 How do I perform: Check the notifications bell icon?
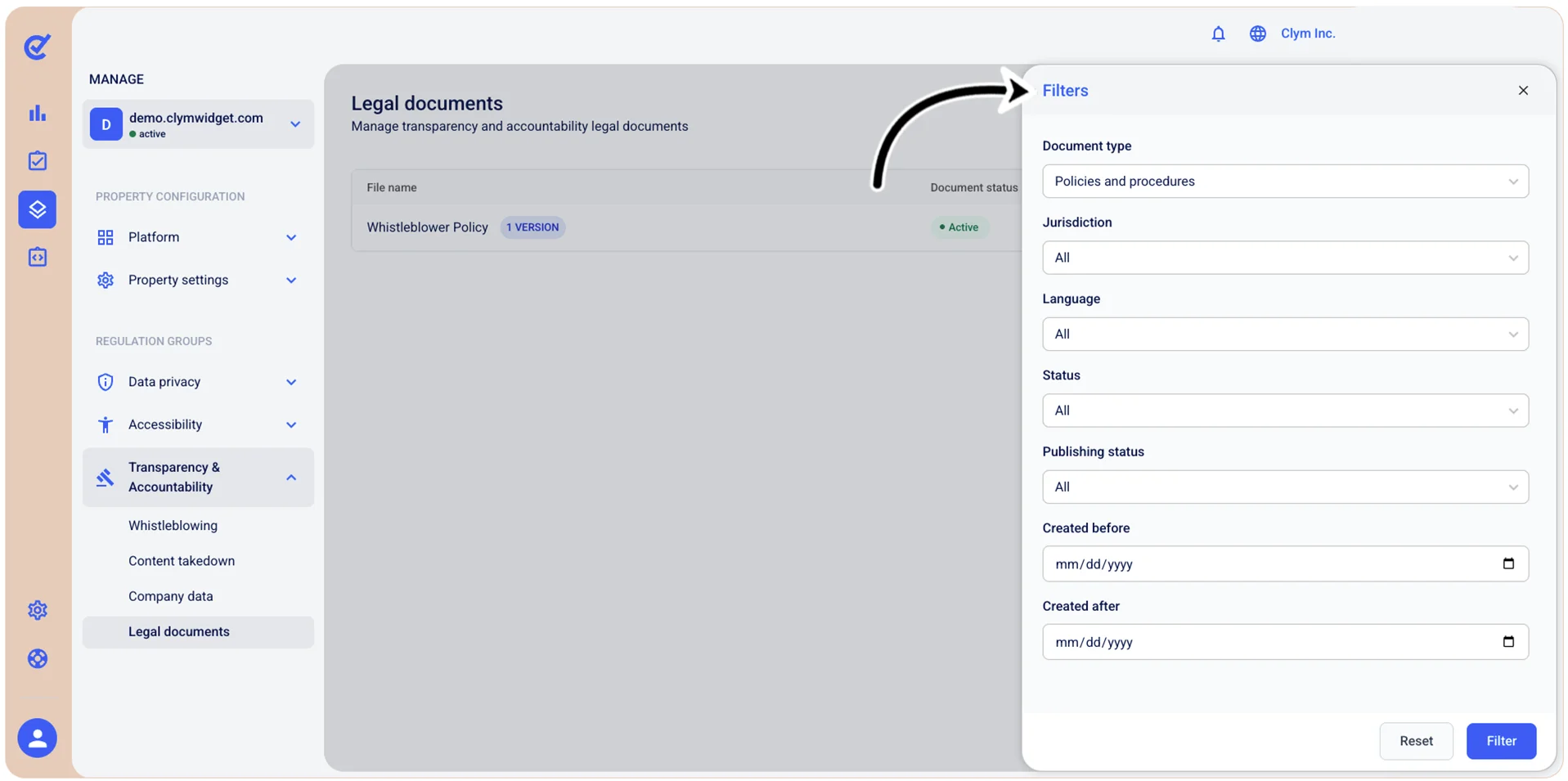click(x=1218, y=34)
